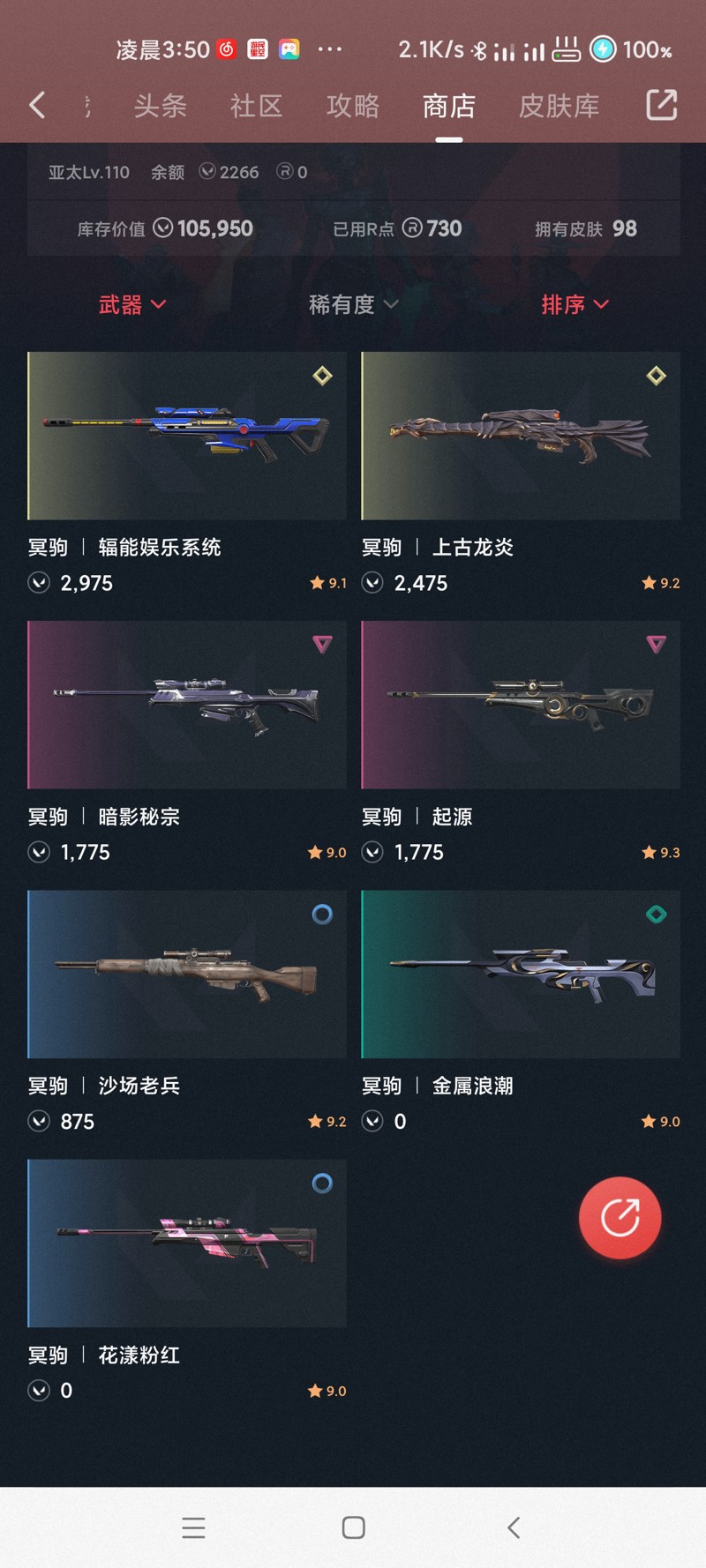
Task: Switch to the 头条 tab
Action: click(x=160, y=106)
